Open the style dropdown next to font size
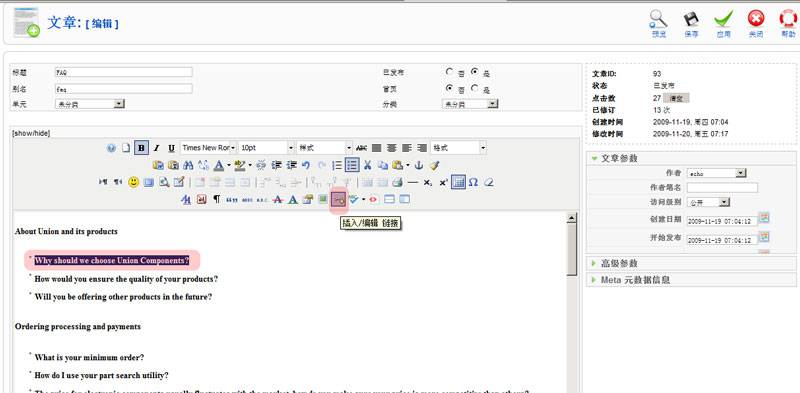Image resolution: width=800 pixels, height=393 pixels. coord(324,148)
